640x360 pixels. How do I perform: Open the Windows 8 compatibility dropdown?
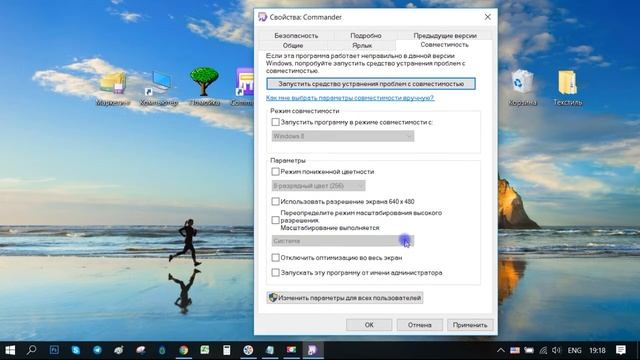(x=343, y=136)
